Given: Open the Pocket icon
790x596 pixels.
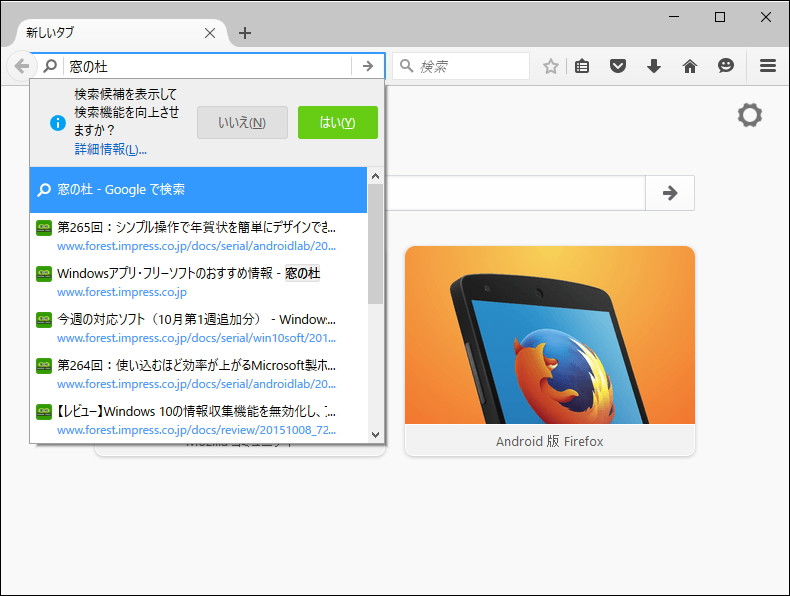Looking at the screenshot, I should coord(618,66).
